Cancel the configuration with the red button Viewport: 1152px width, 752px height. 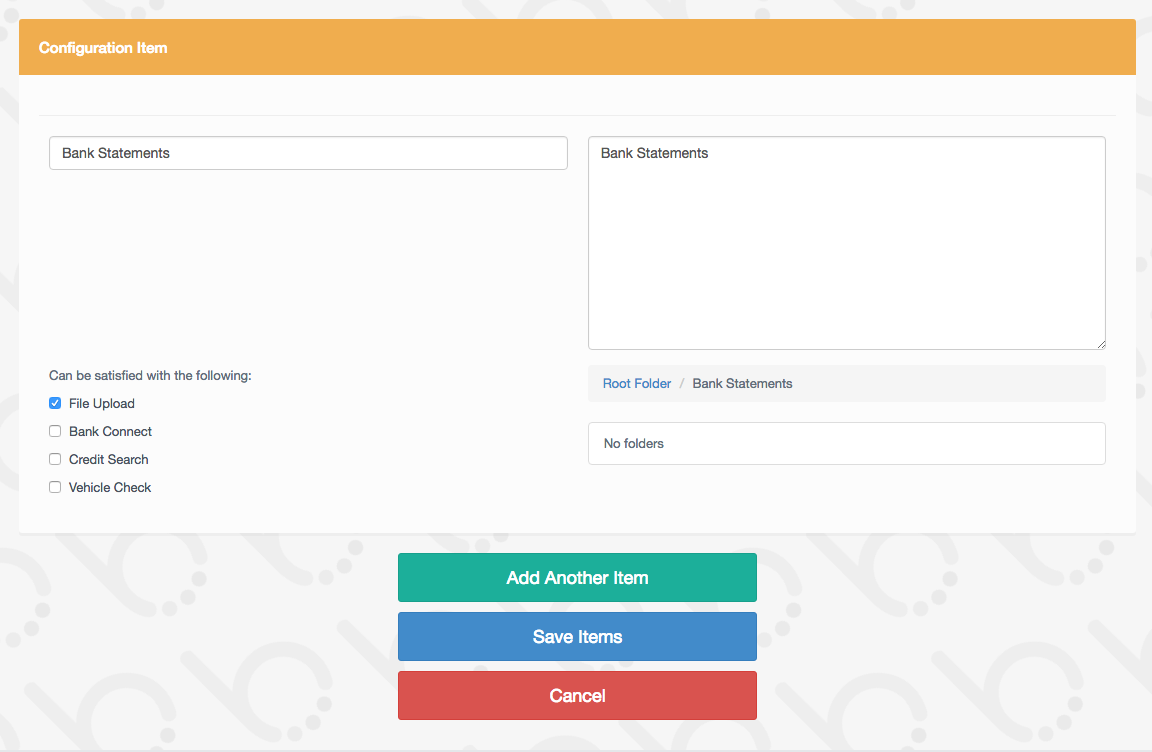pyautogui.click(x=577, y=696)
